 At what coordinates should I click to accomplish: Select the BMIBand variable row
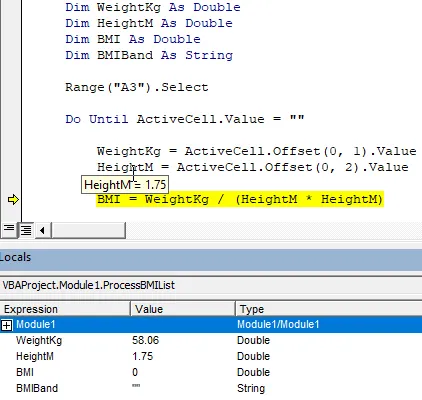click(x=211, y=388)
